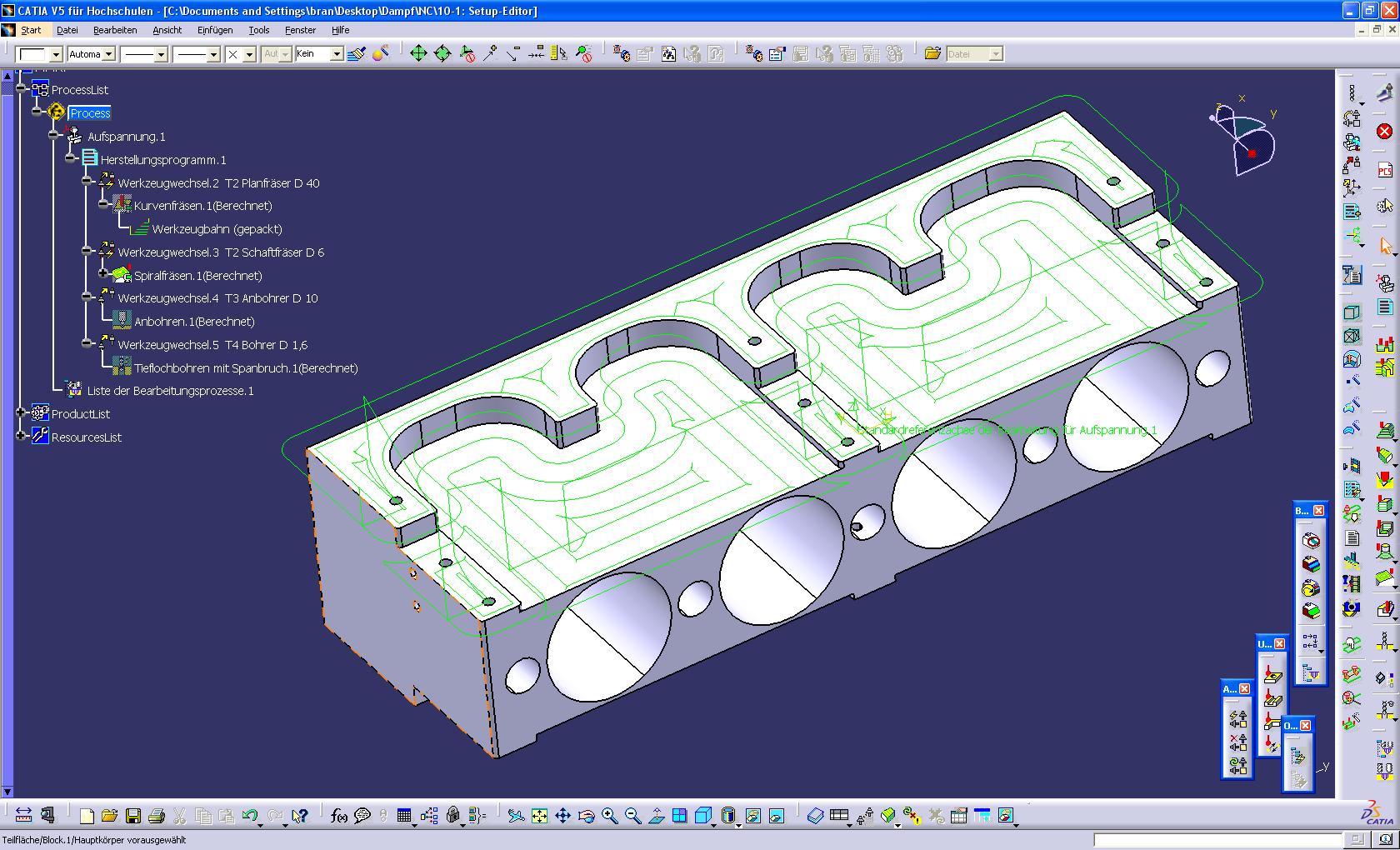
Task: Click the Fit All In view icon
Action: (539, 816)
